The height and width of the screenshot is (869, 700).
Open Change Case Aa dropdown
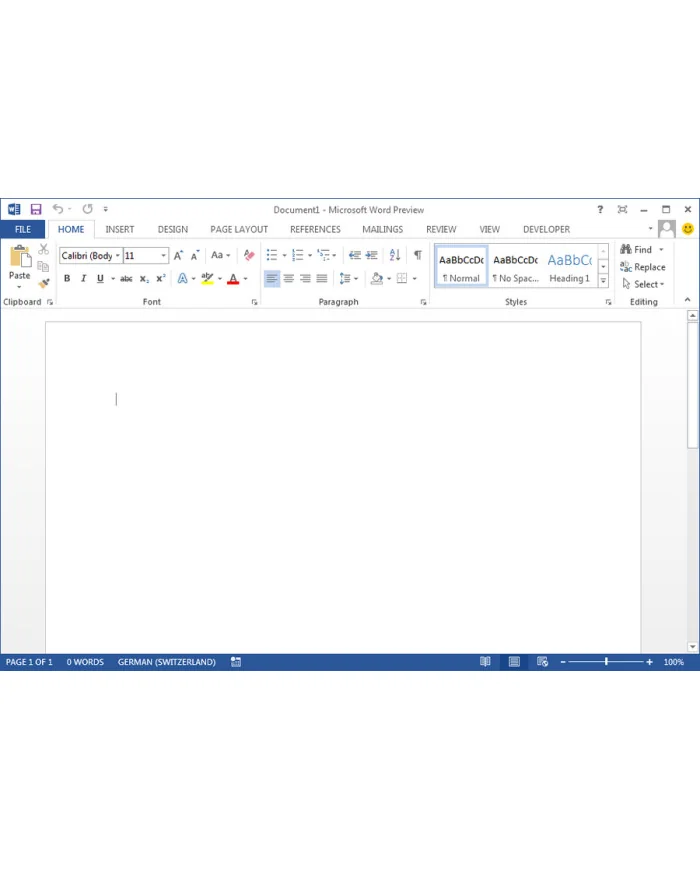tap(221, 255)
